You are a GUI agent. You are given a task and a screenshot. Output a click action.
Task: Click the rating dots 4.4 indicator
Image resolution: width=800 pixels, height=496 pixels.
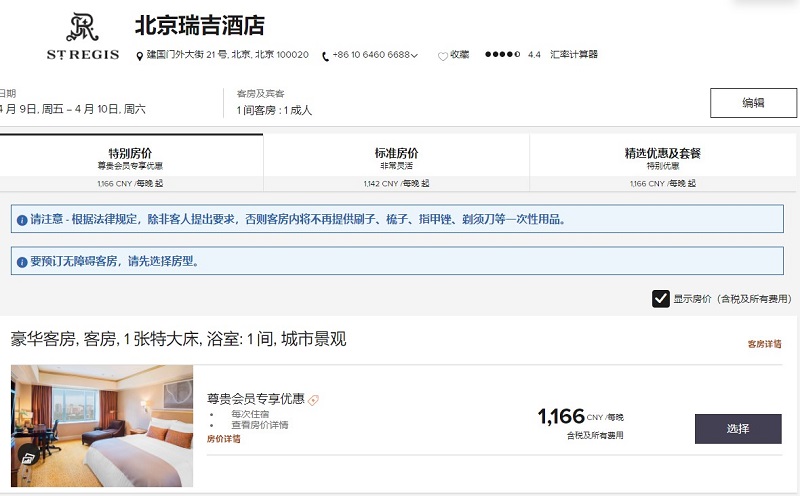click(x=503, y=54)
